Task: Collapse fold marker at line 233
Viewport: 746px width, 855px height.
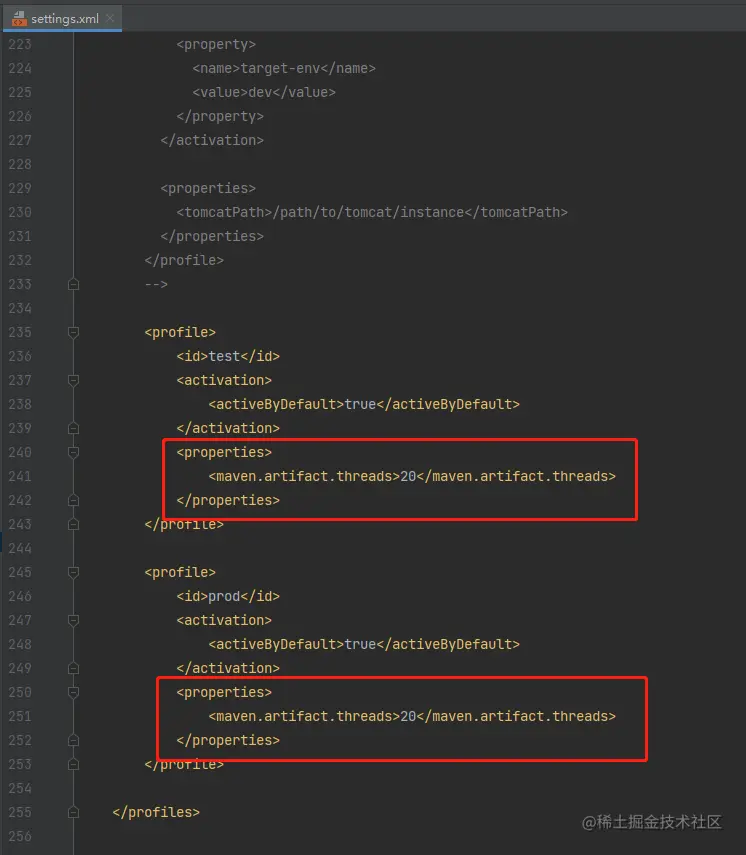Action: click(74, 284)
